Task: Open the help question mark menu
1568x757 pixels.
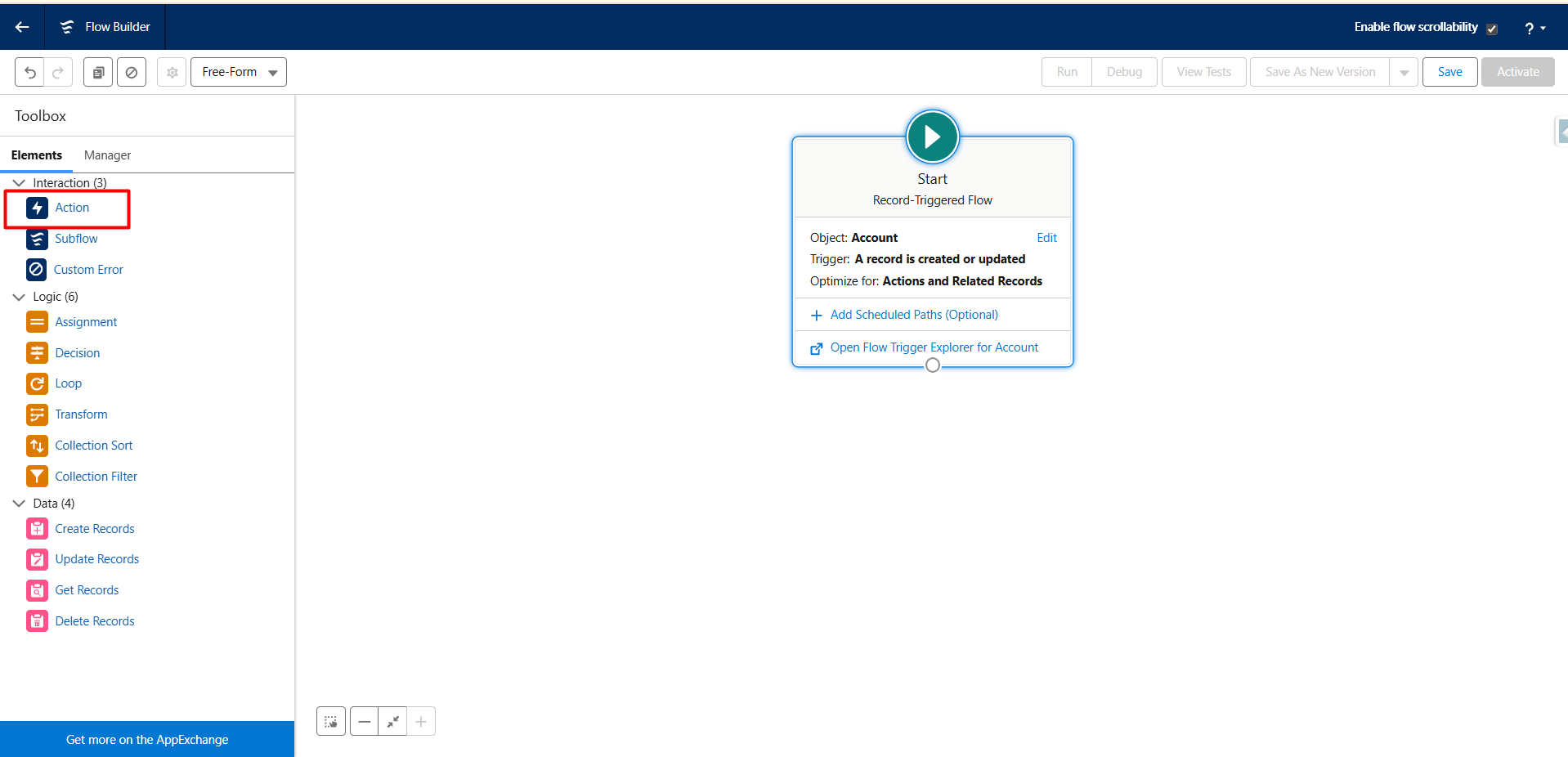Action: tap(1534, 28)
